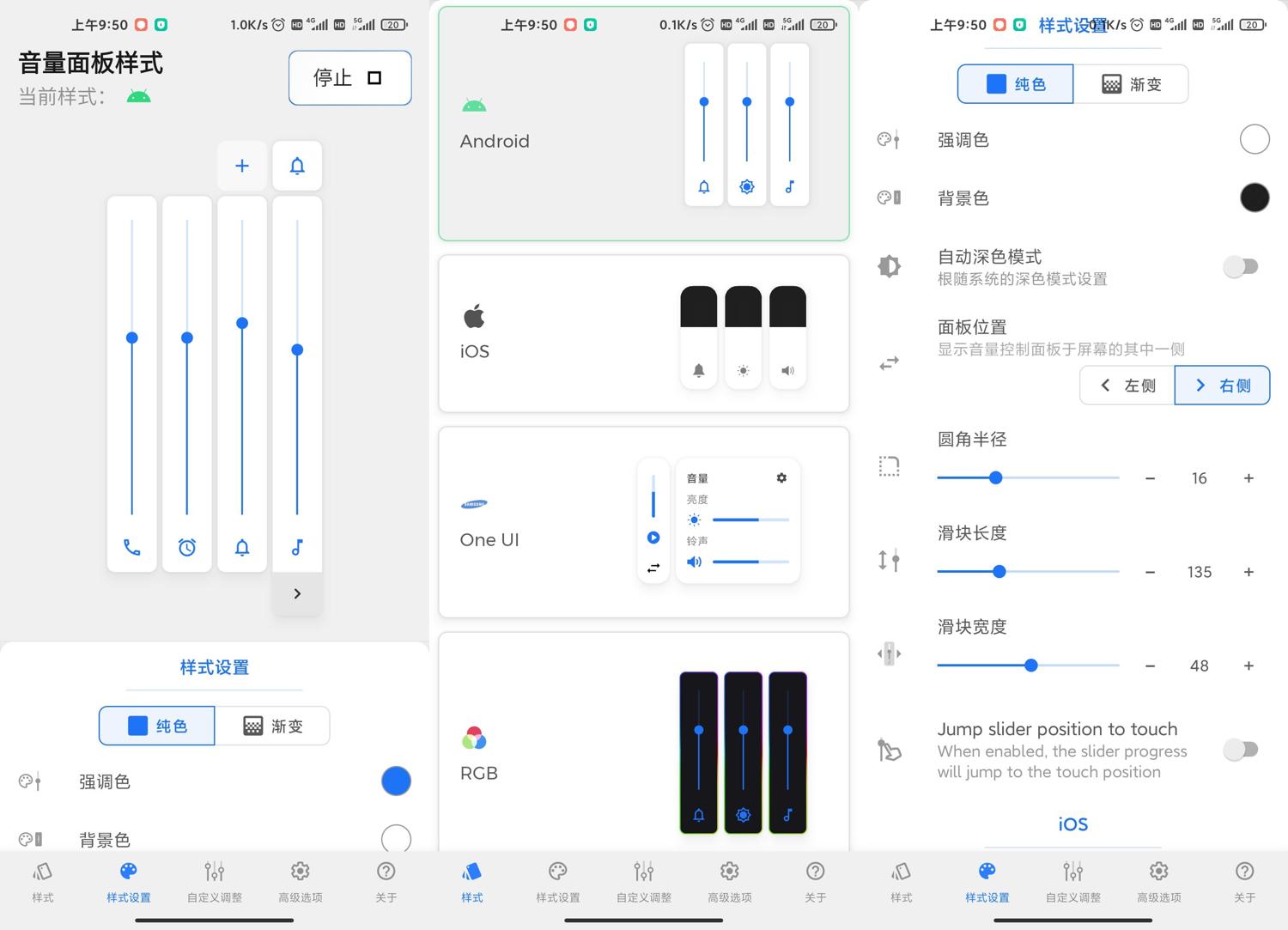Image resolution: width=1288 pixels, height=930 pixels.
Task: Click the left chevron next to 左侧
Action: 1106,385
